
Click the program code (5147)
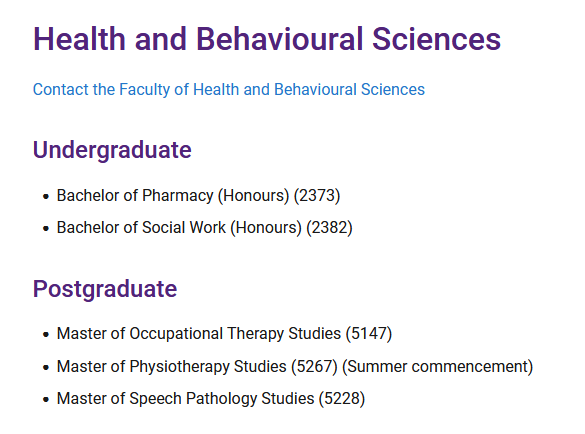369,334
